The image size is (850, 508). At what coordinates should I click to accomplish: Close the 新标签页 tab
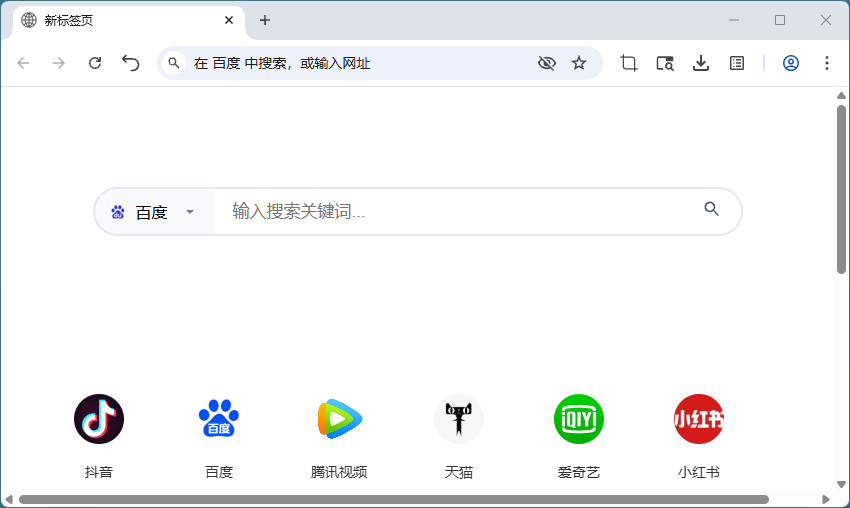[229, 20]
